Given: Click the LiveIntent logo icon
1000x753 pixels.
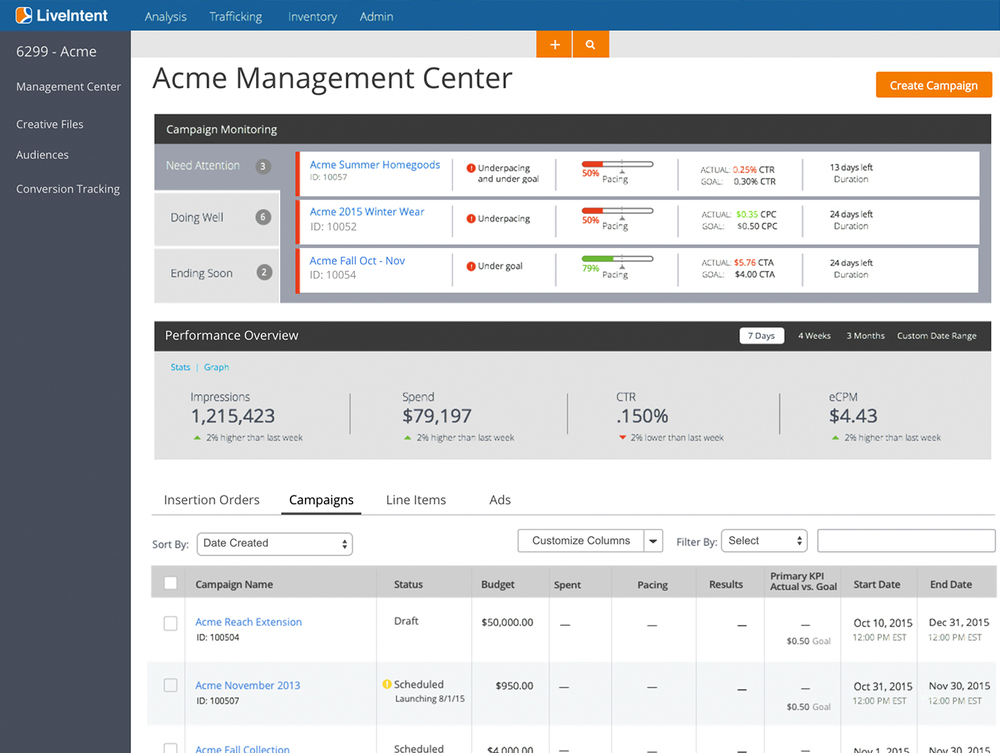Looking at the screenshot, I should 24,15.
